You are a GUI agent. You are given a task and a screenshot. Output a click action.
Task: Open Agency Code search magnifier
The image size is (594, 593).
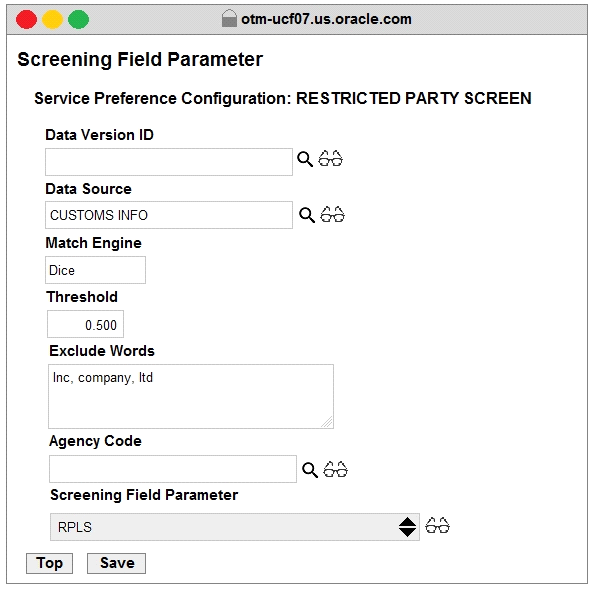tap(310, 470)
